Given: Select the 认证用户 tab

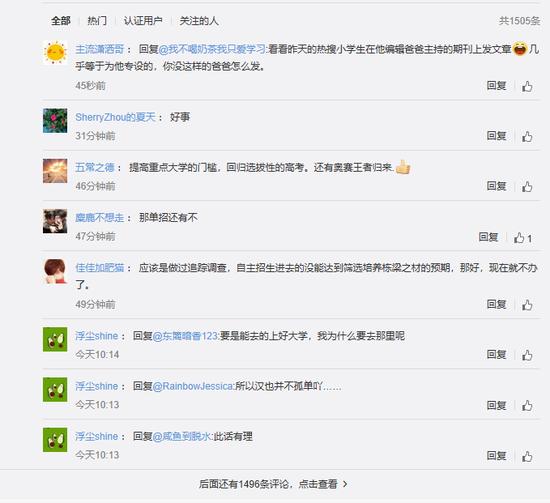Looking at the screenshot, I should point(143,21).
